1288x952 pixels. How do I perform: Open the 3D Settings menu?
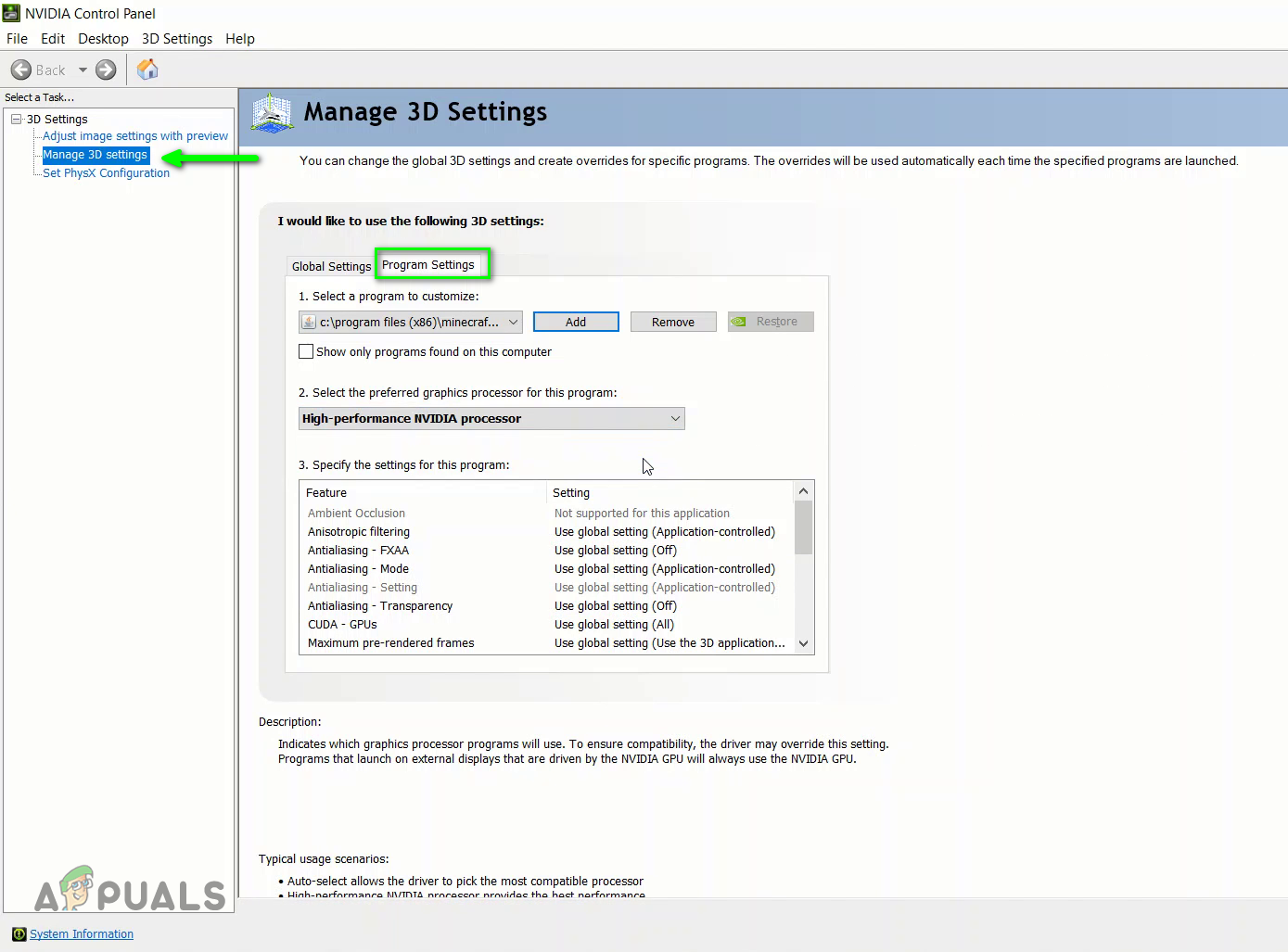point(177,38)
